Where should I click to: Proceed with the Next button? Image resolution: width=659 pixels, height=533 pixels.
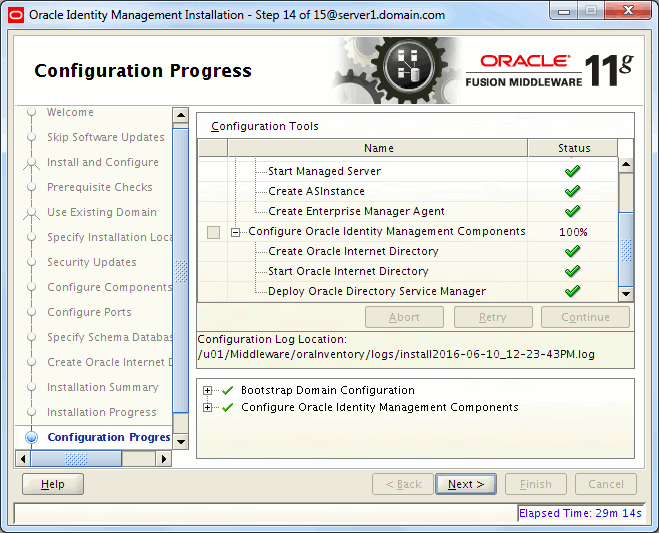(x=466, y=484)
